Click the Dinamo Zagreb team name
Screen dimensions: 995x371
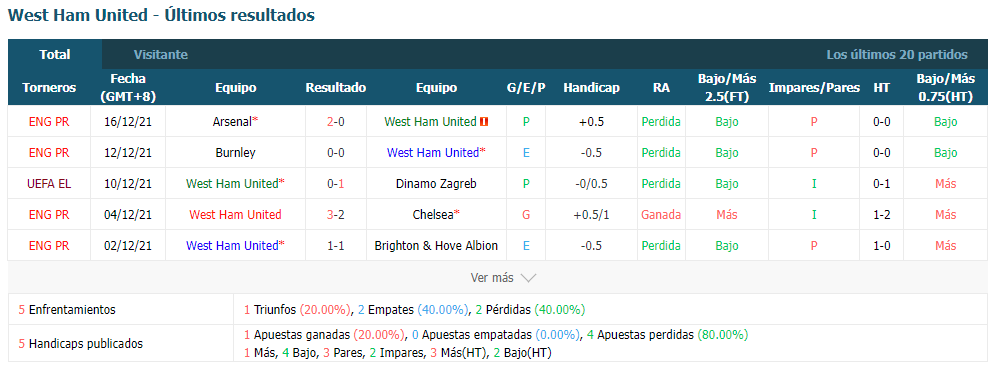pos(436,184)
